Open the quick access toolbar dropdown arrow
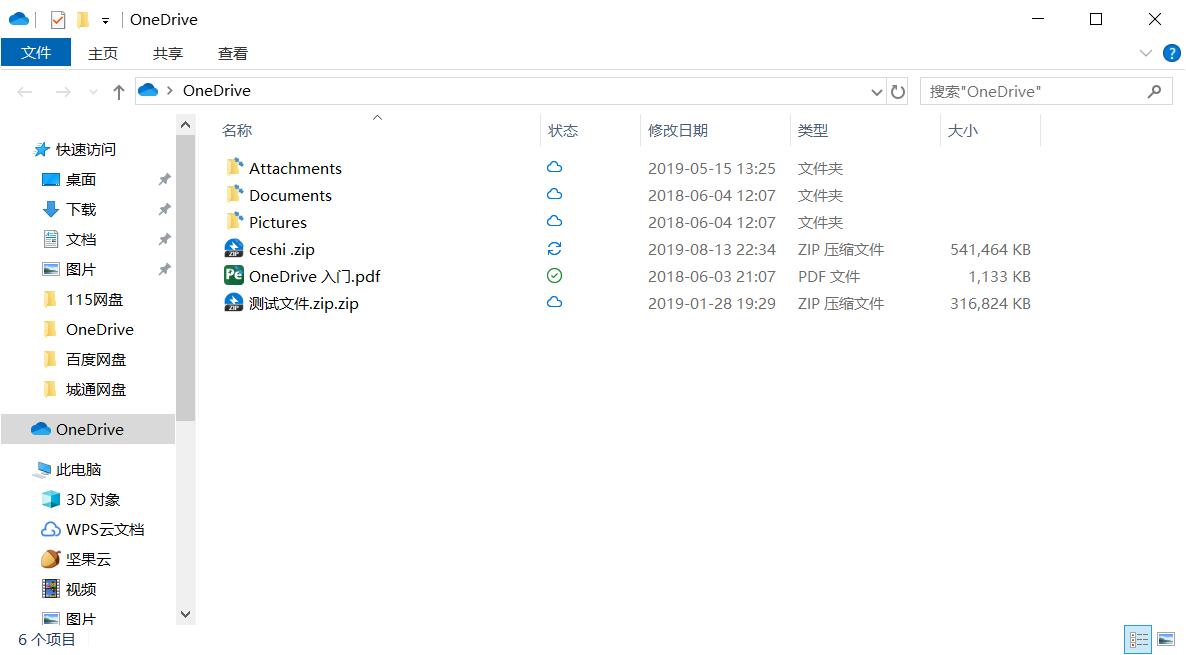 103,18
